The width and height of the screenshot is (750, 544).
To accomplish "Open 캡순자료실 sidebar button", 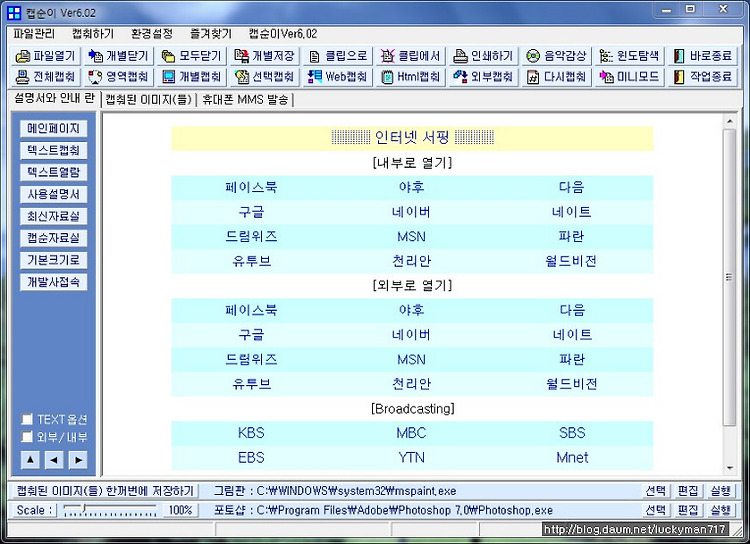I will pos(54,238).
